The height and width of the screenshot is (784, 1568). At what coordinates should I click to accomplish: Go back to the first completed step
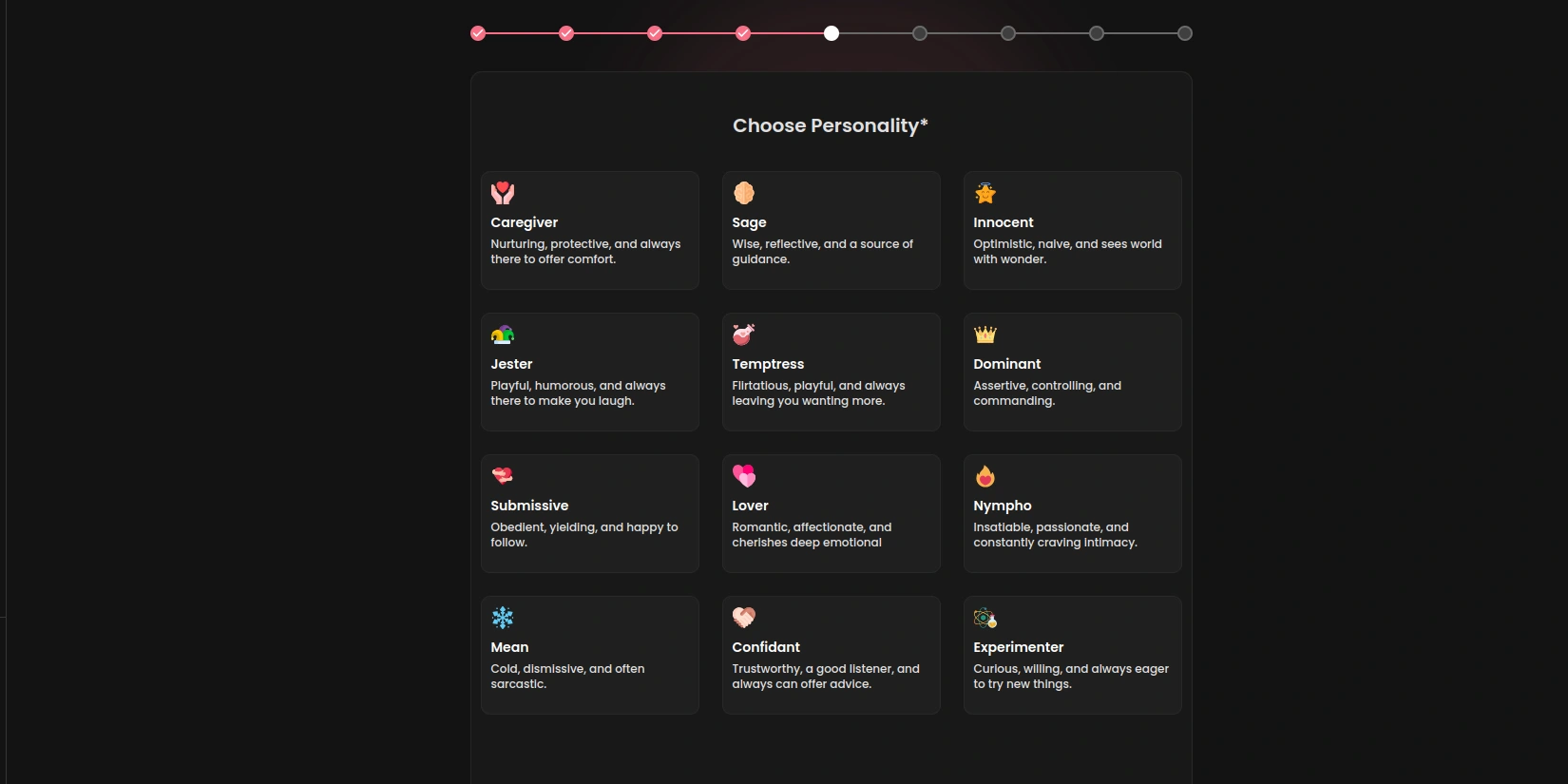pos(478,33)
